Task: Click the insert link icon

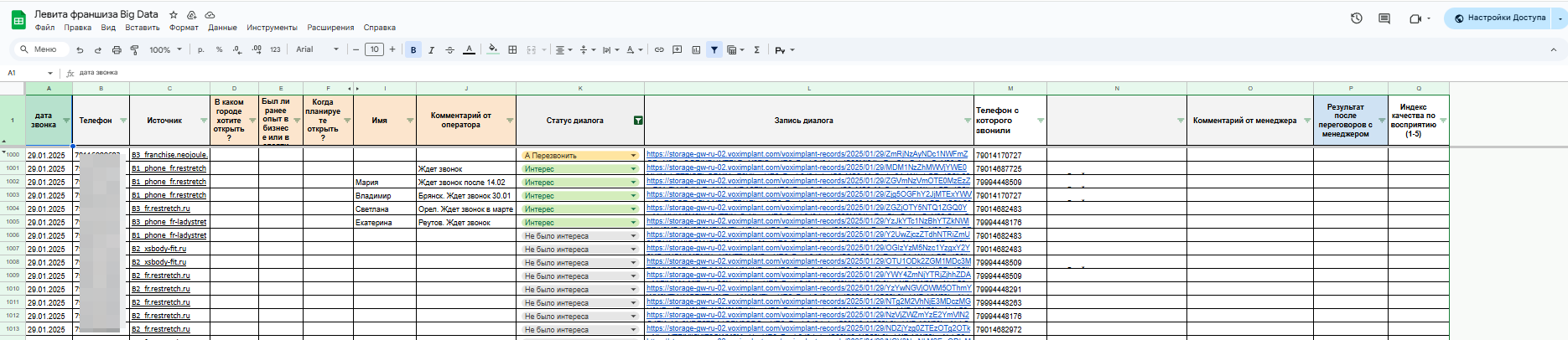Action: [x=659, y=50]
